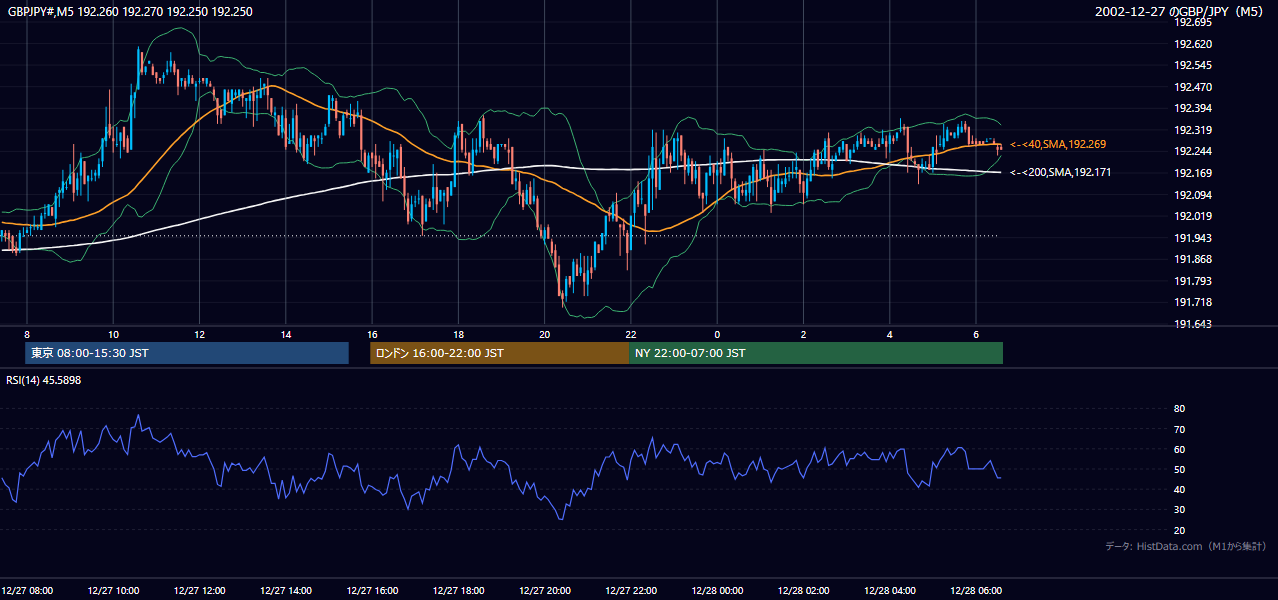Click hour label 18 under the price chart
Viewport: 1278px width, 600px height.
click(458, 334)
